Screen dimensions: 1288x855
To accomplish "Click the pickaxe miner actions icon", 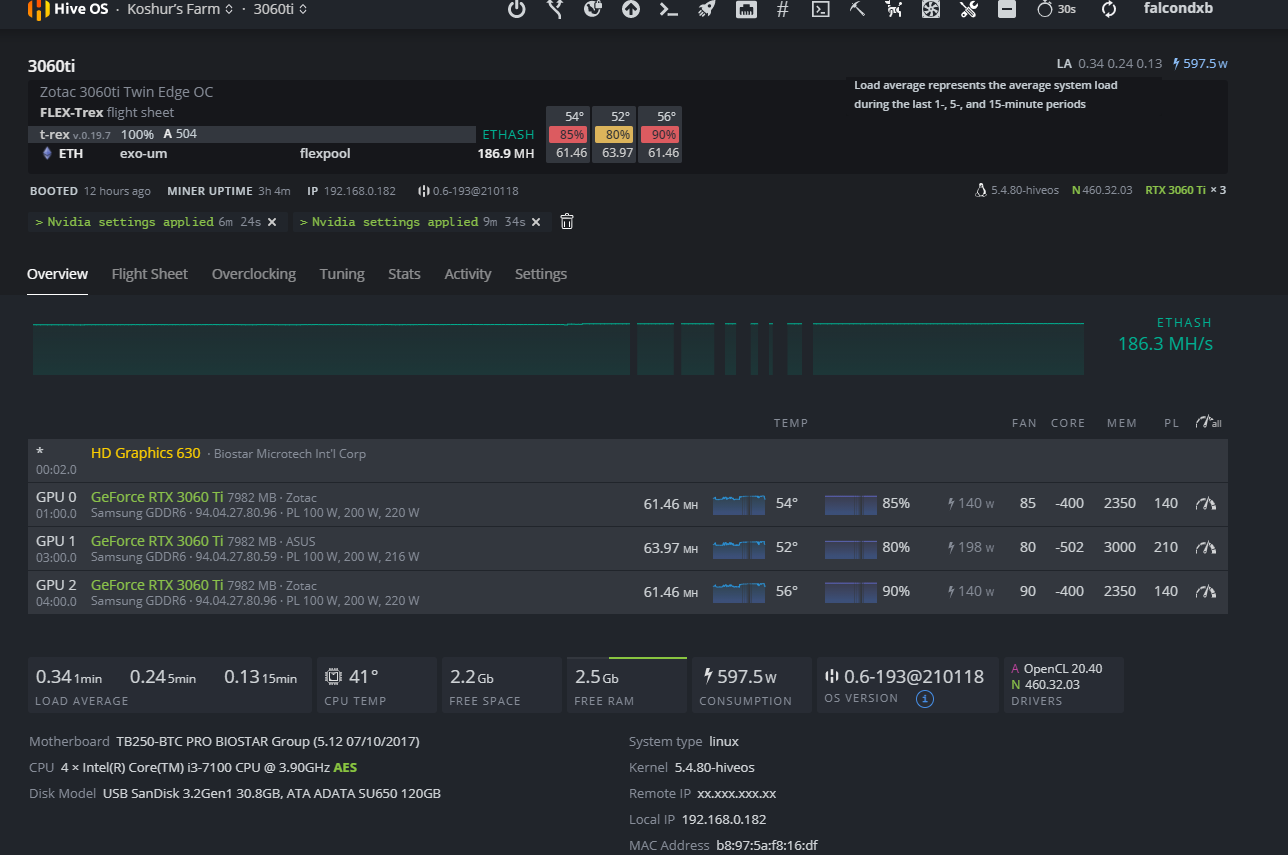I will (x=857, y=9).
